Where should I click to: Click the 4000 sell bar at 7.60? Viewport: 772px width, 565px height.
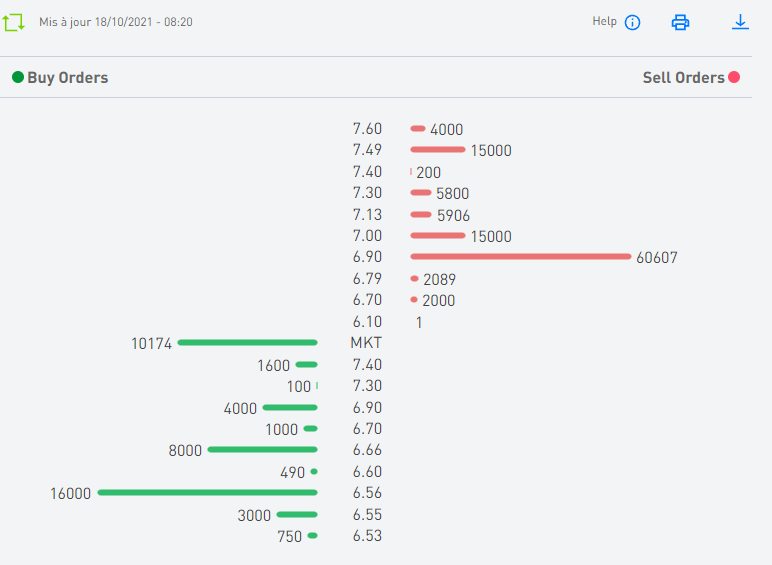click(418, 129)
